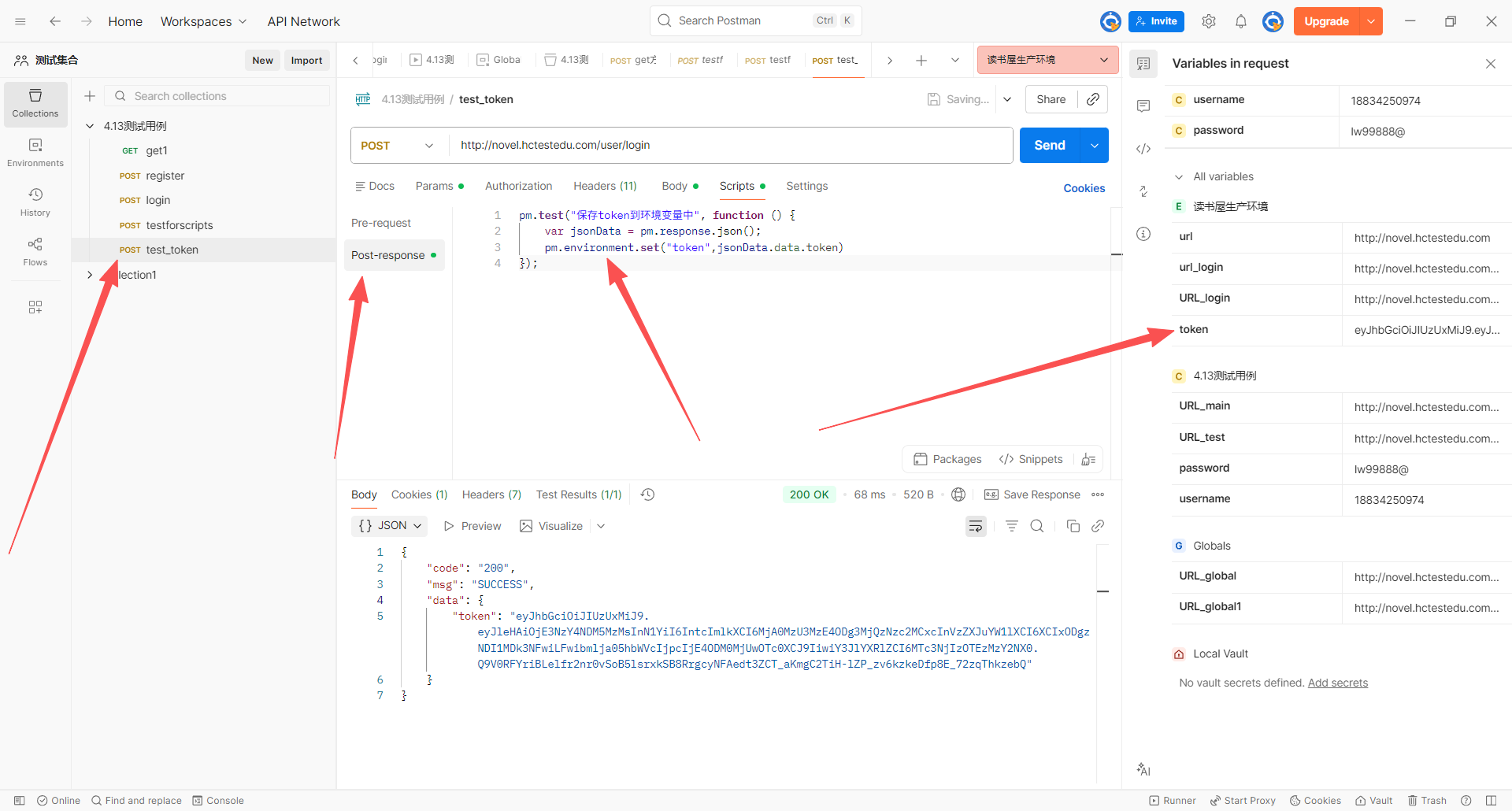The height and width of the screenshot is (811, 1512).
Task: Expand the collapsed collection below test_token
Action: click(x=90, y=275)
